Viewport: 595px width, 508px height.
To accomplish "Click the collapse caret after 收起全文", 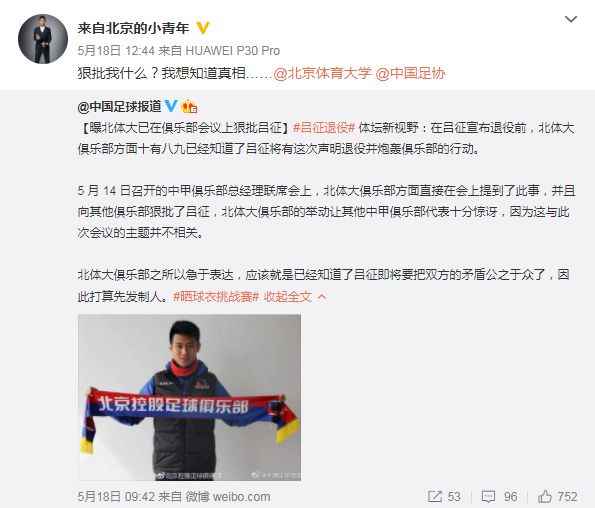I will [322, 297].
